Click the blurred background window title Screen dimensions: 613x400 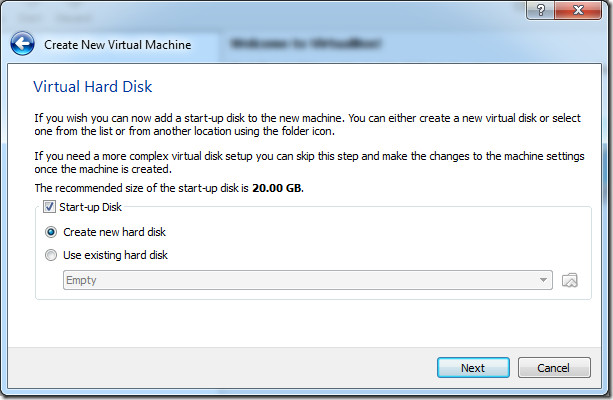(306, 43)
